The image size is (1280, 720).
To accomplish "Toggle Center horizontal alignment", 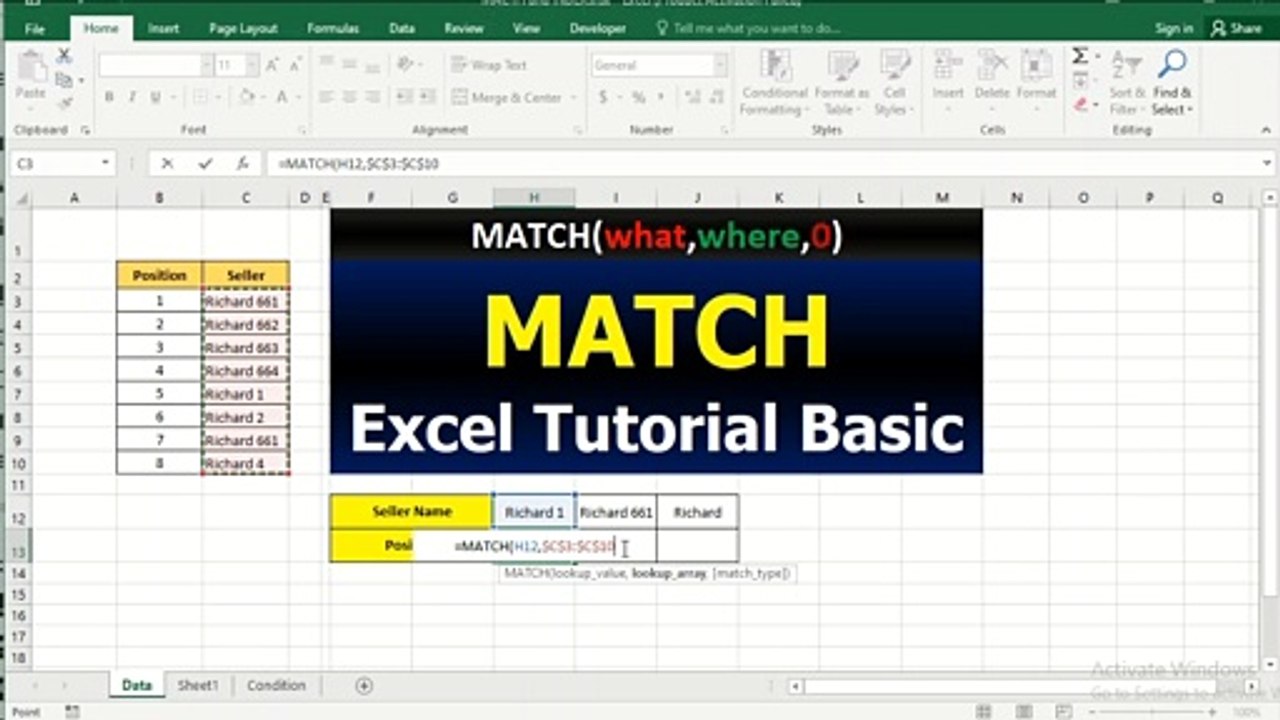I will pyautogui.click(x=349, y=97).
